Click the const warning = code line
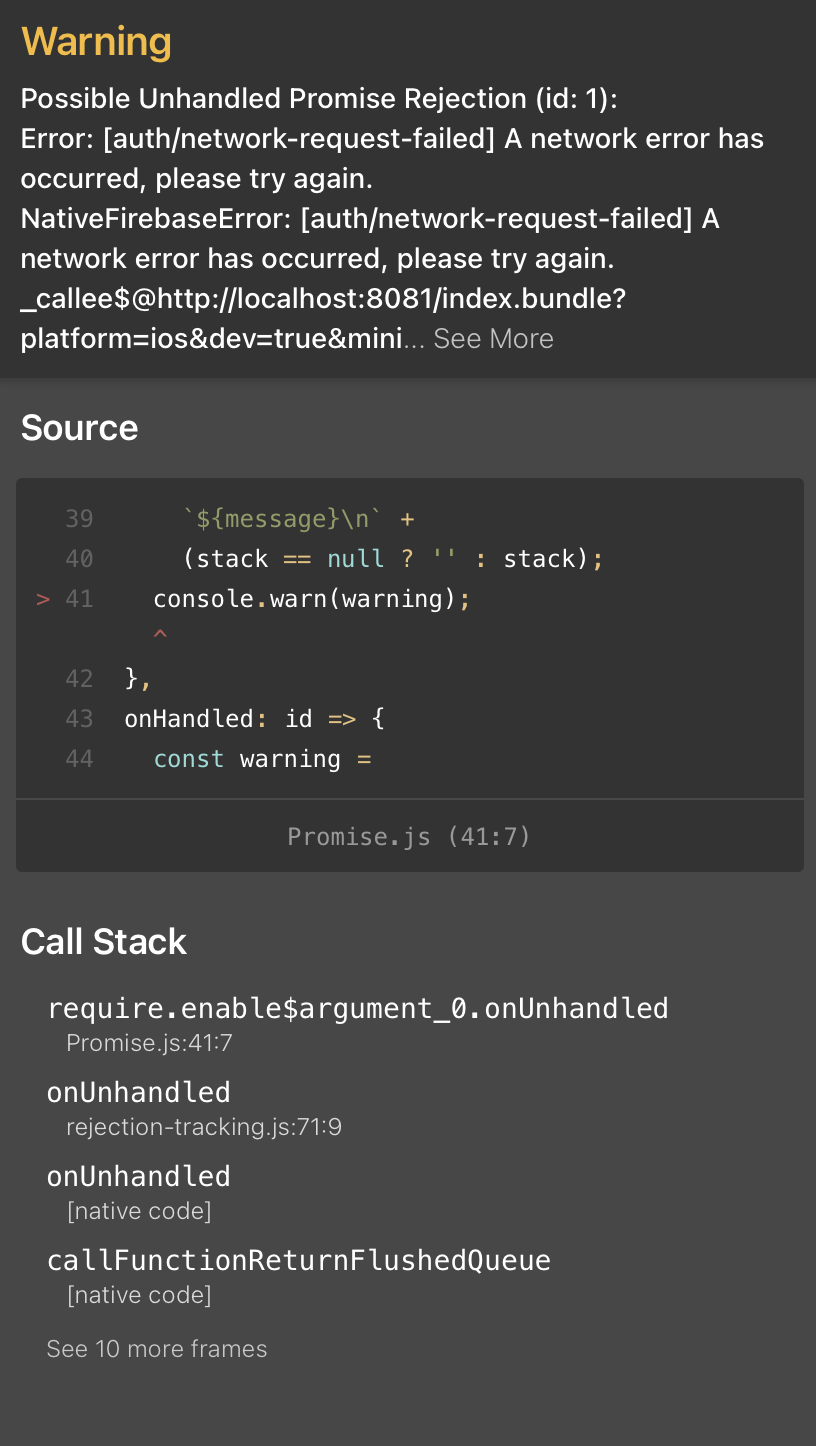This screenshot has width=816, height=1446. click(262, 759)
